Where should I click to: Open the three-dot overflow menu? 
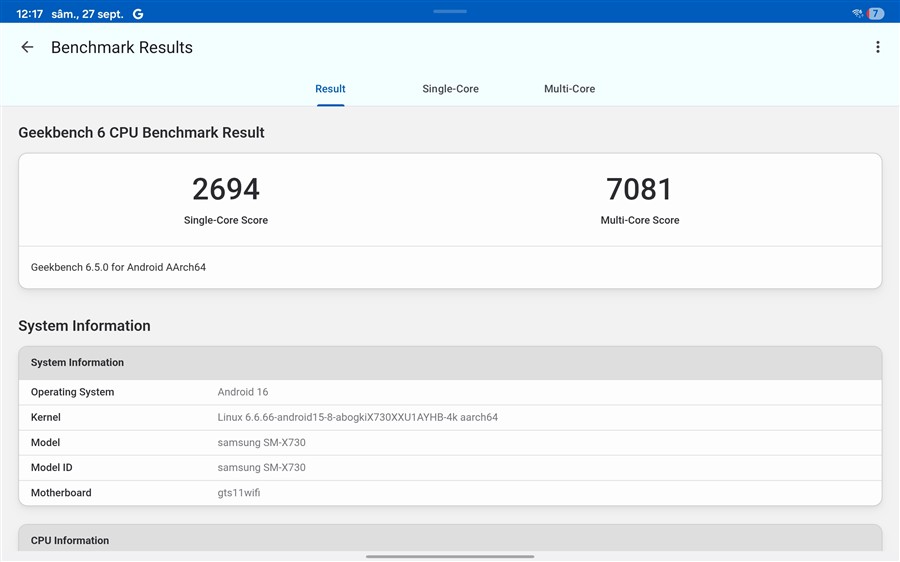877,47
